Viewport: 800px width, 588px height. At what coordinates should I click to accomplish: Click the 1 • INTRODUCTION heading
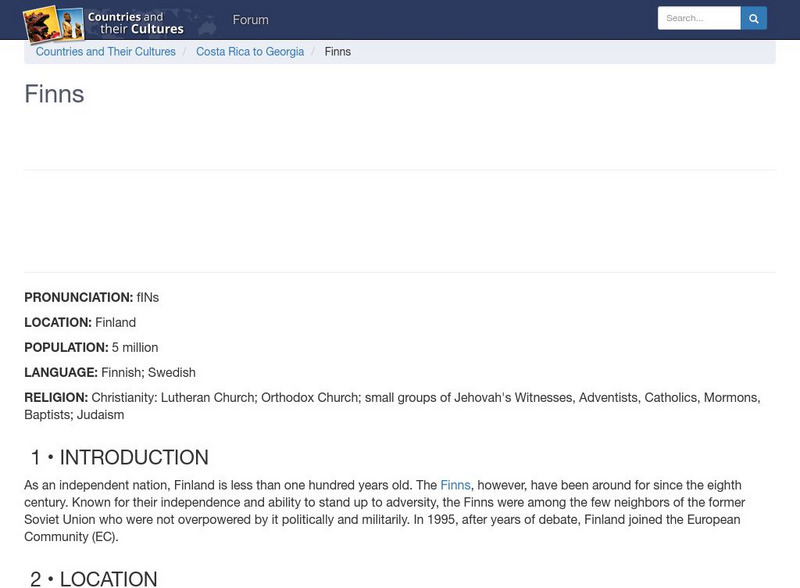click(119, 457)
